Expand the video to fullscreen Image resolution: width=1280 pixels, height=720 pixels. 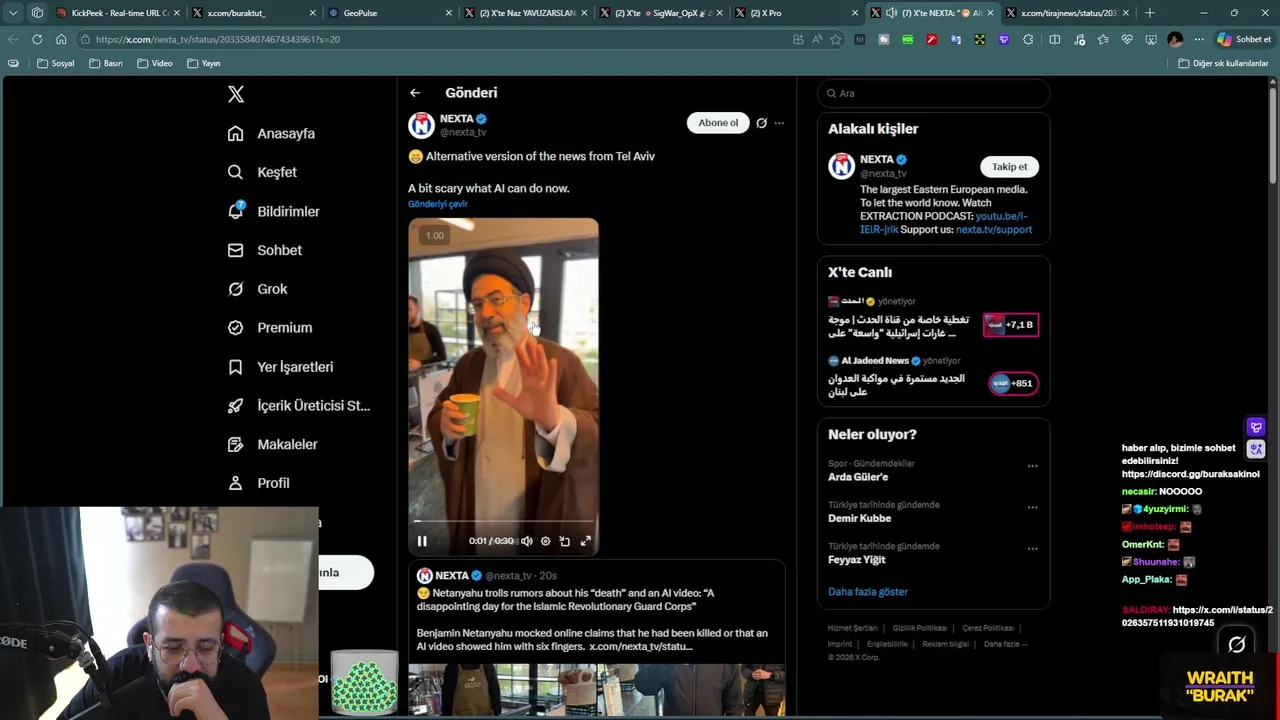(586, 541)
